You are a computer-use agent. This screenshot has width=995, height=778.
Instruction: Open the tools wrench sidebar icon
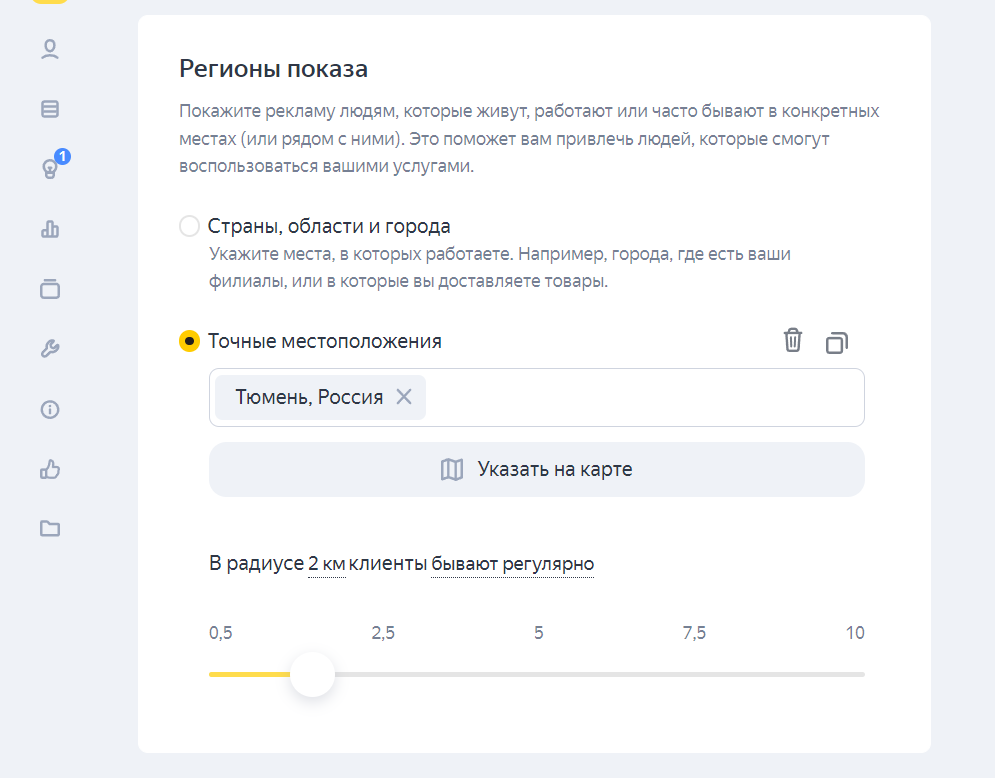[x=50, y=349]
